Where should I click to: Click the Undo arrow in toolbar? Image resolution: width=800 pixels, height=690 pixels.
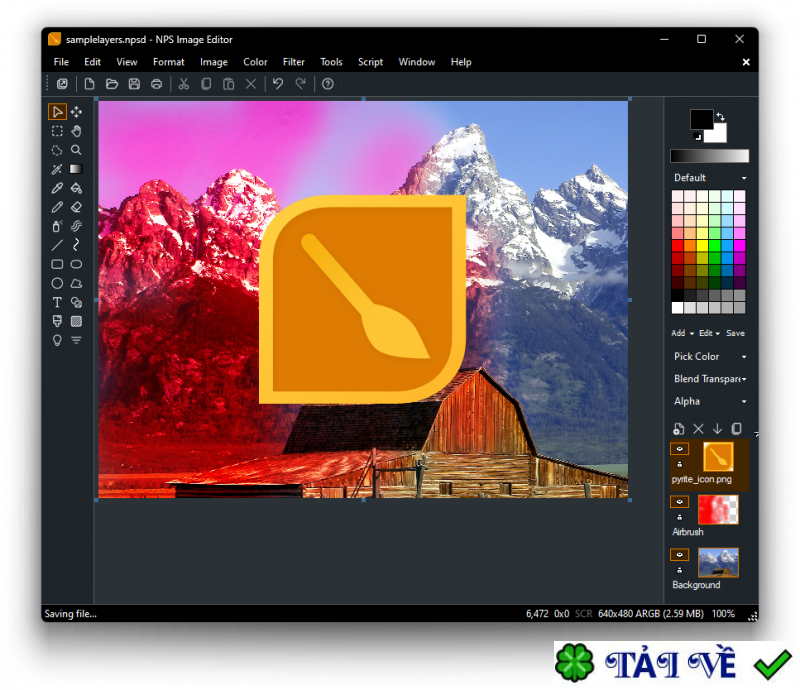coord(278,84)
